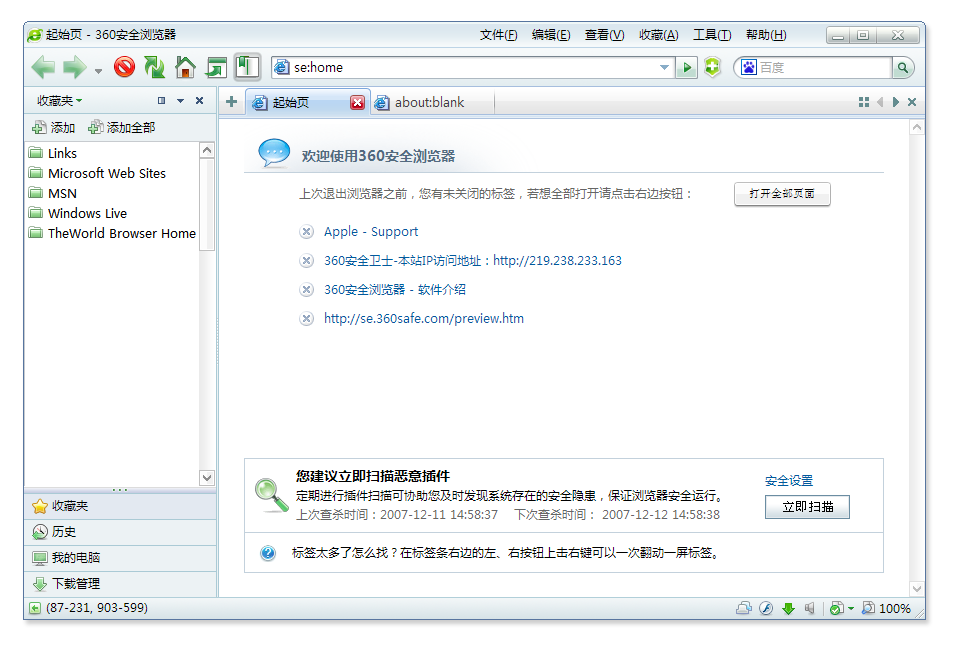The width and height of the screenshot is (960, 650).
Task: Click the tab bar scroll left arrow
Action: click(880, 102)
